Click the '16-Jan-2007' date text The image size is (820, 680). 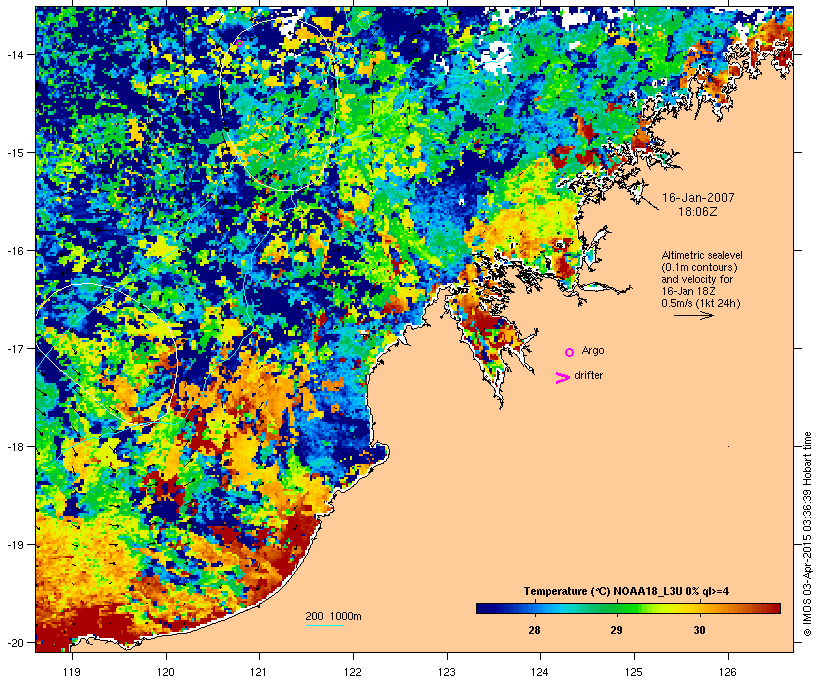(698, 198)
